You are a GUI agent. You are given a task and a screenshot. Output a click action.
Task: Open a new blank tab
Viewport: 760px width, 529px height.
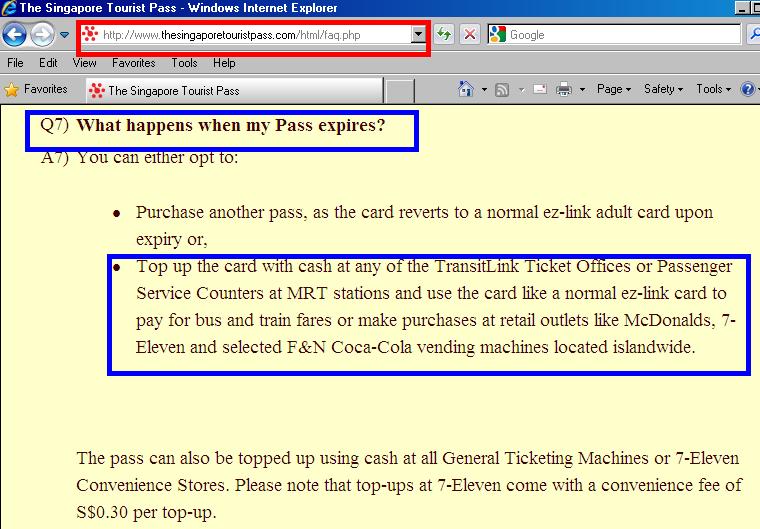pos(400,91)
